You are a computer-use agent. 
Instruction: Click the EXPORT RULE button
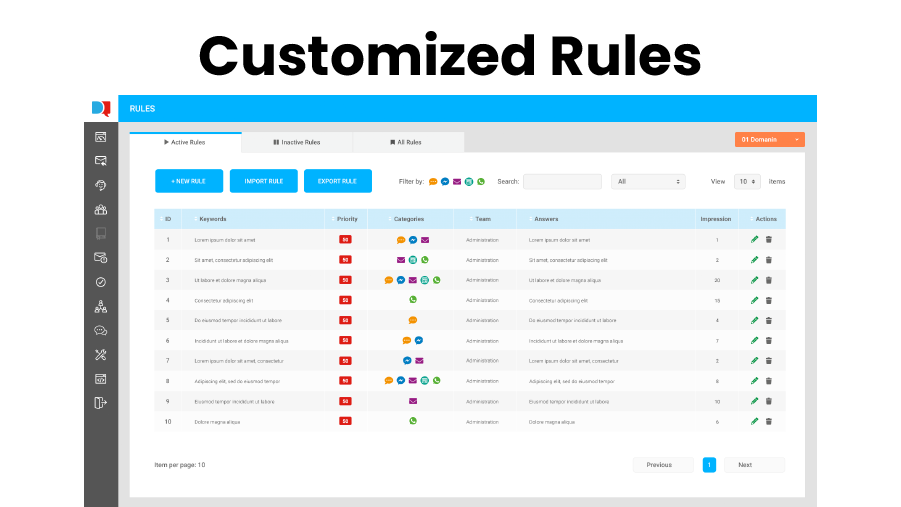click(x=337, y=181)
